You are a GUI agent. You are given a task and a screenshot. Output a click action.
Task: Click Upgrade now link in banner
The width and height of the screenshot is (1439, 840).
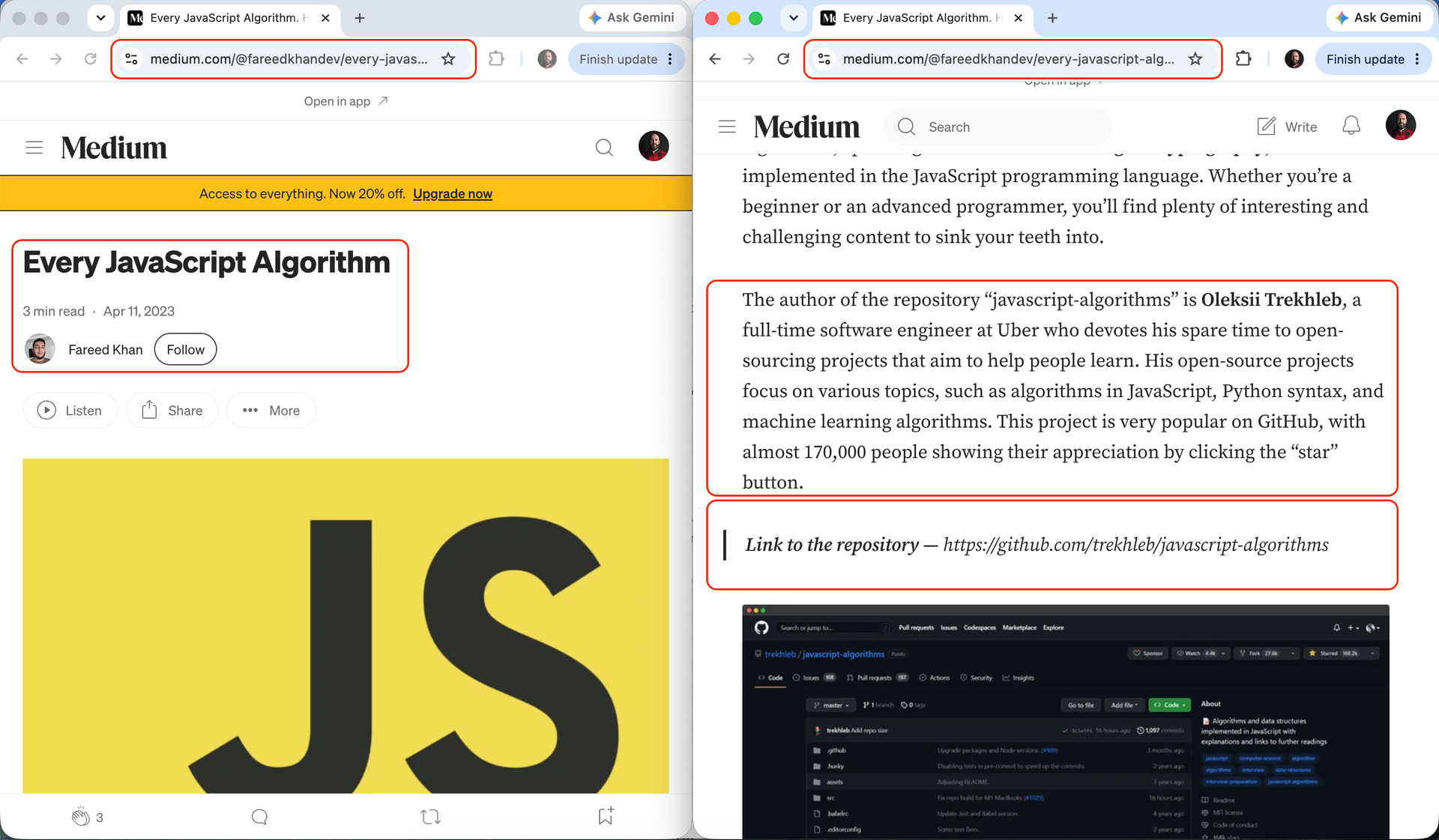click(453, 194)
